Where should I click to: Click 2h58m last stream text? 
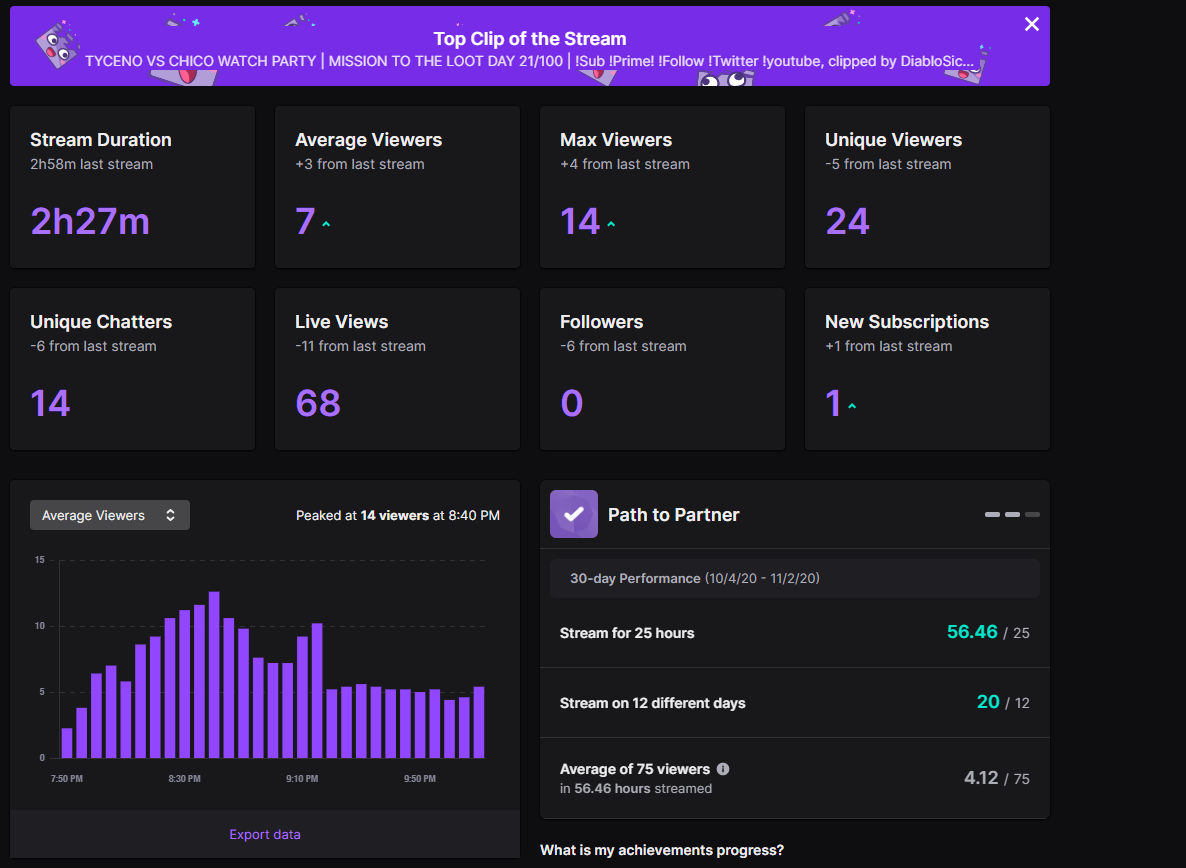[92, 164]
